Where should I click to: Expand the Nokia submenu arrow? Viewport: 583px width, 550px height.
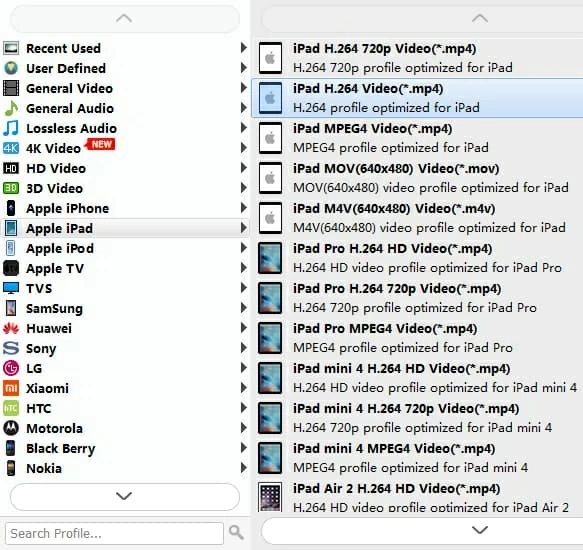coord(244,468)
